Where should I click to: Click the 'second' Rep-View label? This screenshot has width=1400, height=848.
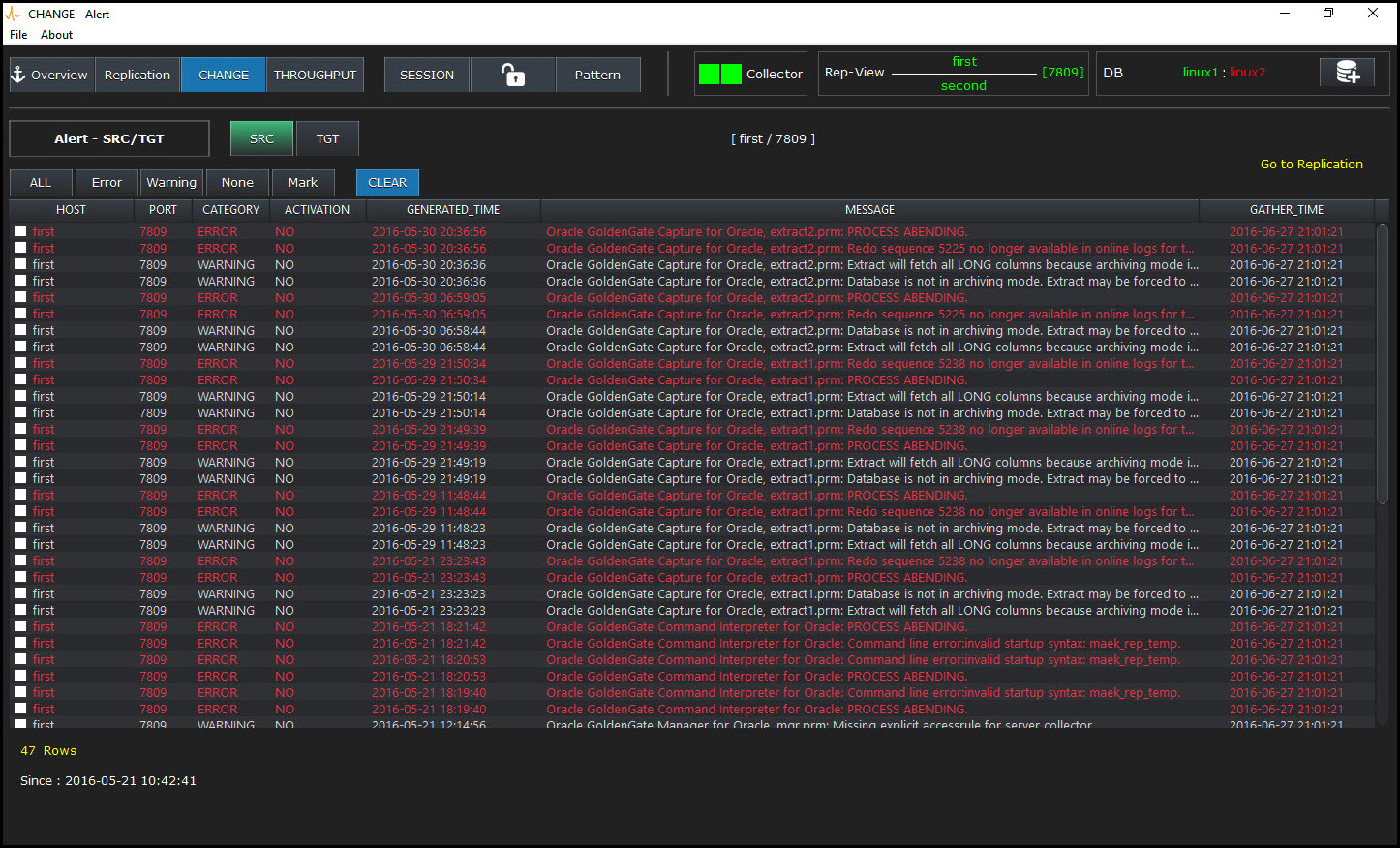click(x=963, y=86)
